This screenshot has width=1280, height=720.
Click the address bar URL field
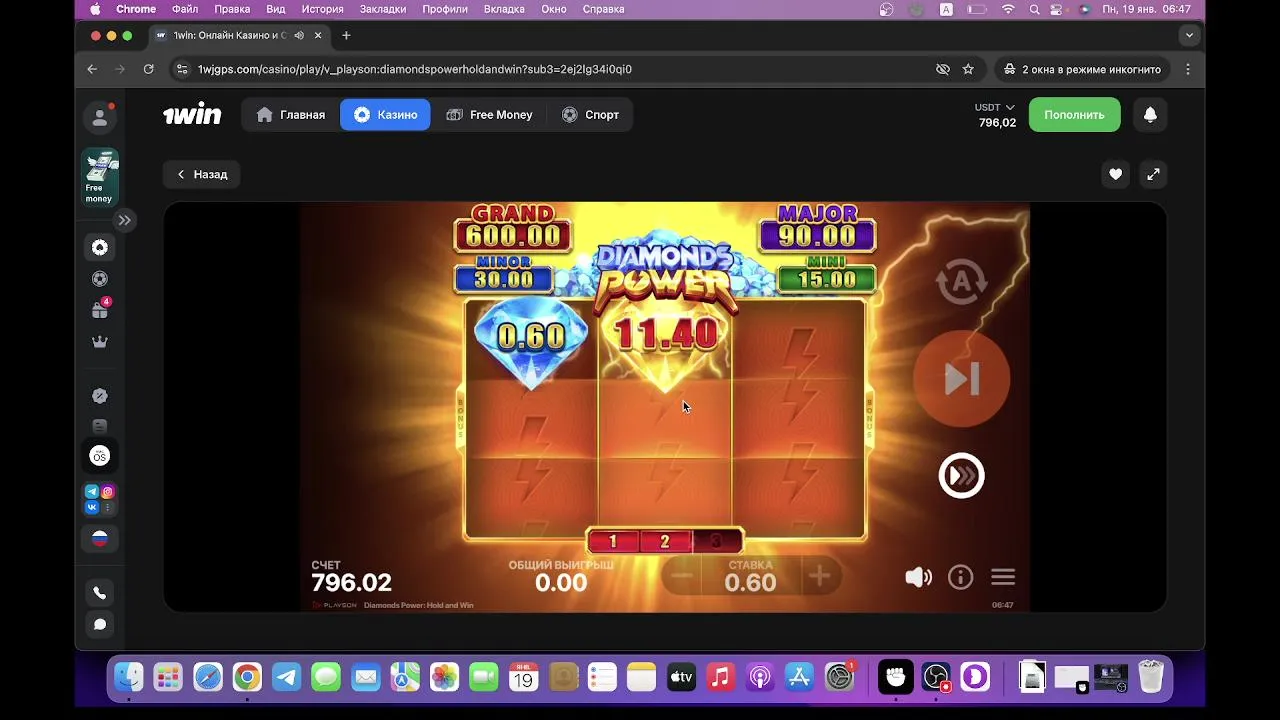point(560,69)
